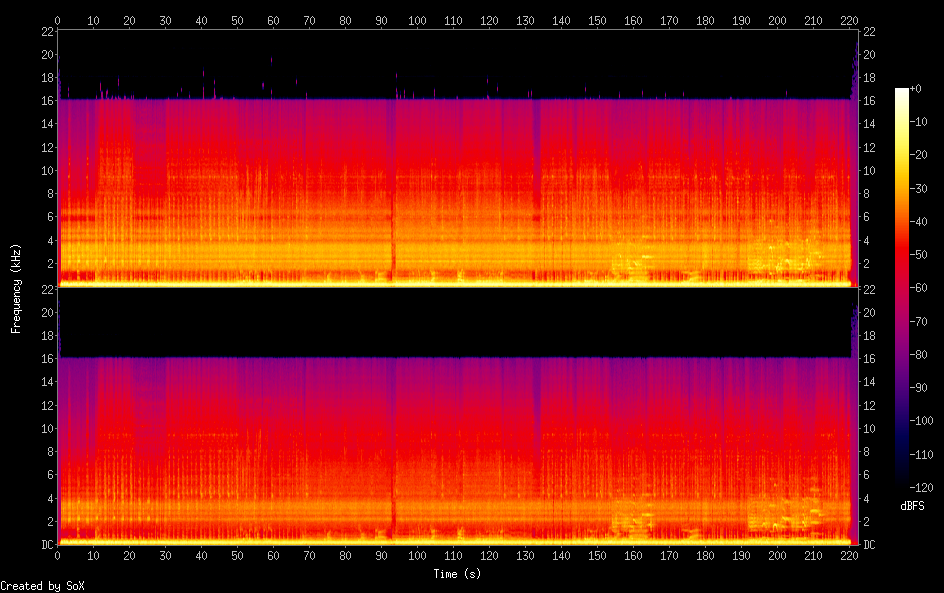The width and height of the screenshot is (944, 593).
Task: Click the 10 kHz label right of upper channel
Action: point(870,170)
